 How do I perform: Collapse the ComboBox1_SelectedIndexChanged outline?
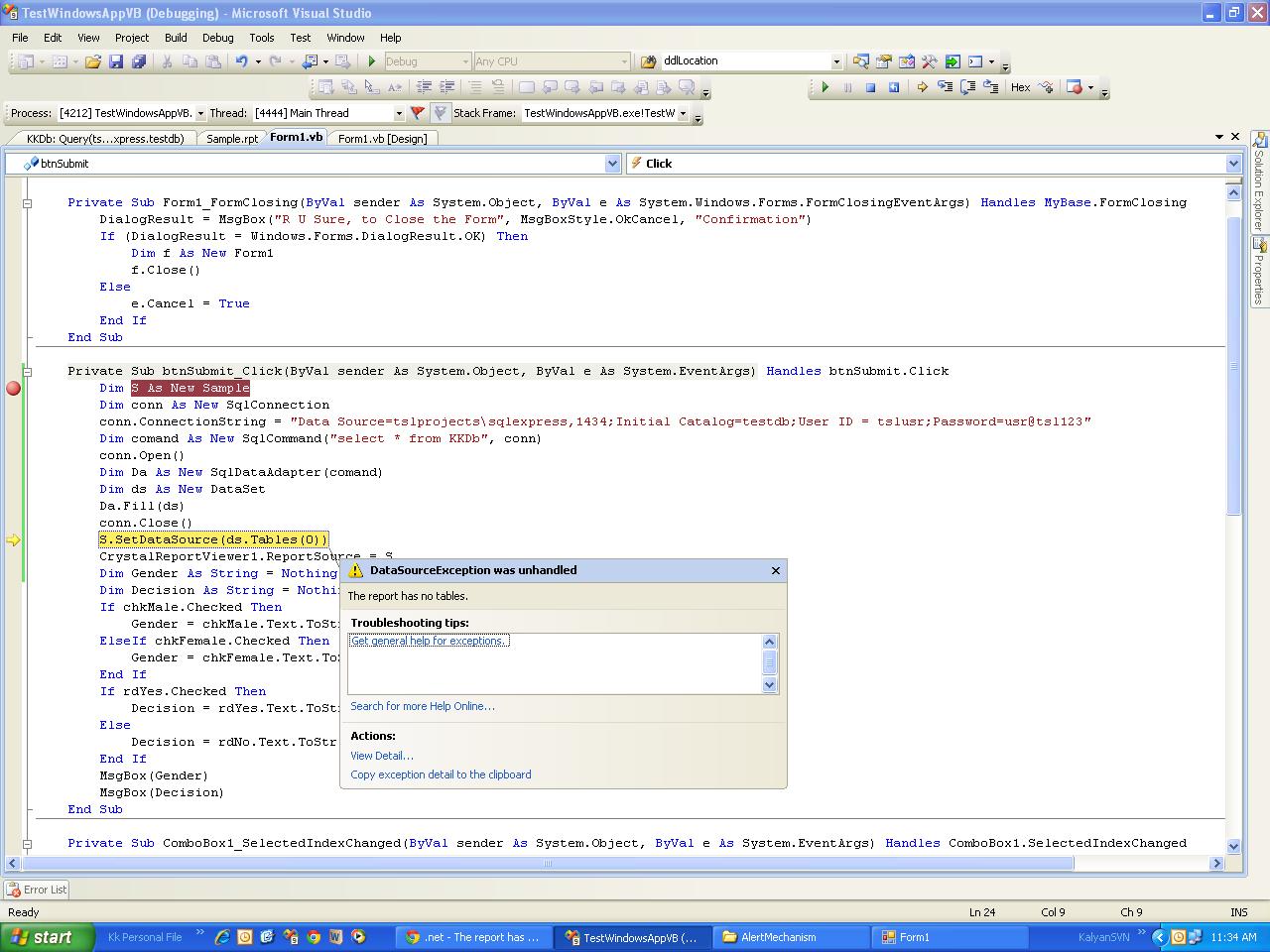[x=28, y=843]
